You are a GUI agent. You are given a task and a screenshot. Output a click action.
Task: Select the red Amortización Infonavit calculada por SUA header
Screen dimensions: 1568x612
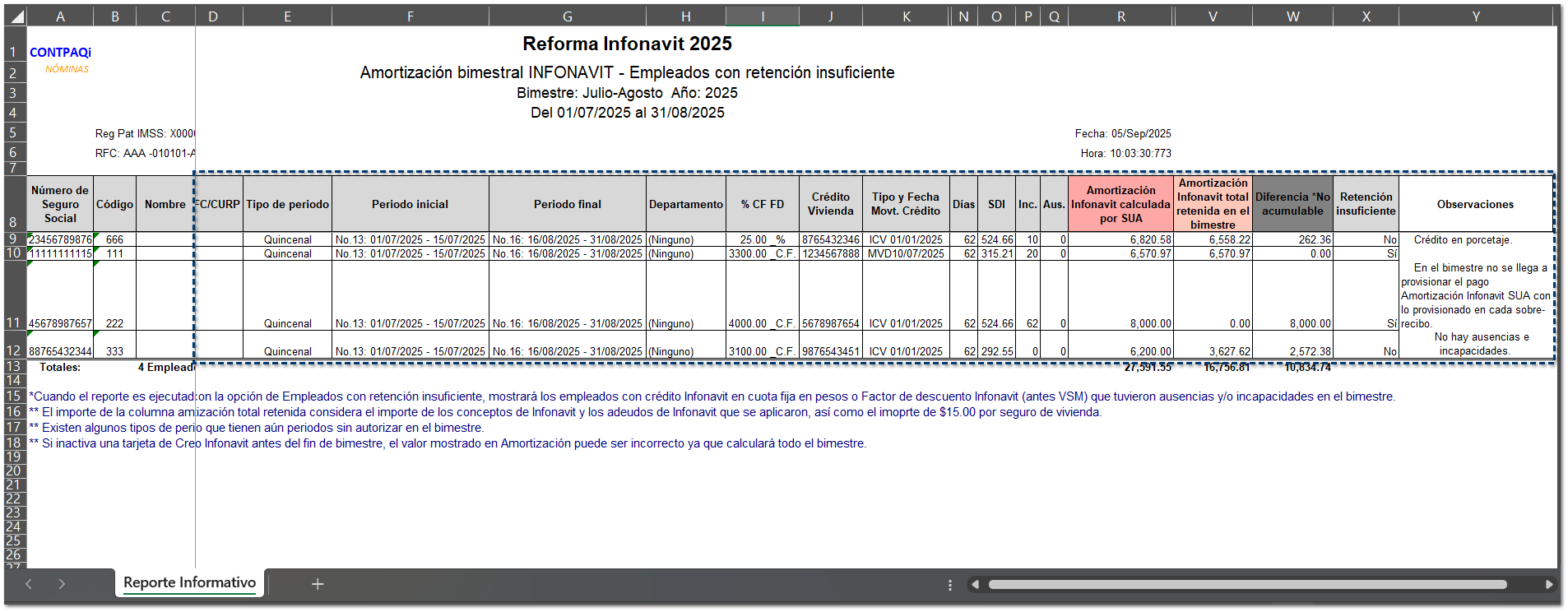[x=1120, y=204]
